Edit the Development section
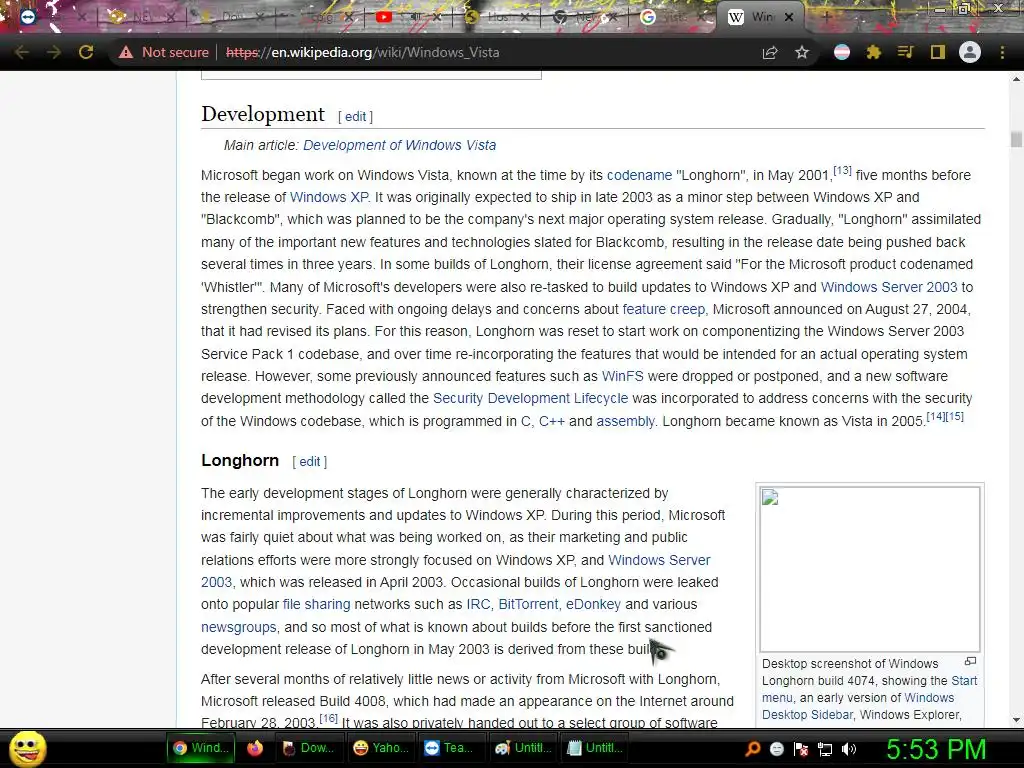This screenshot has height=768, width=1024. (355, 116)
